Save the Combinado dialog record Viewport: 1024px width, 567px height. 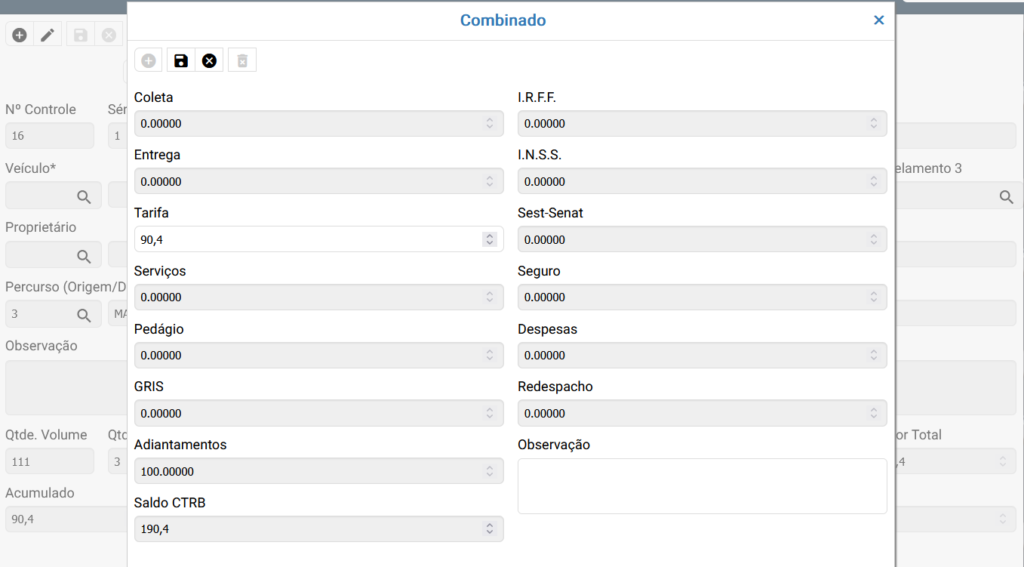coord(181,61)
